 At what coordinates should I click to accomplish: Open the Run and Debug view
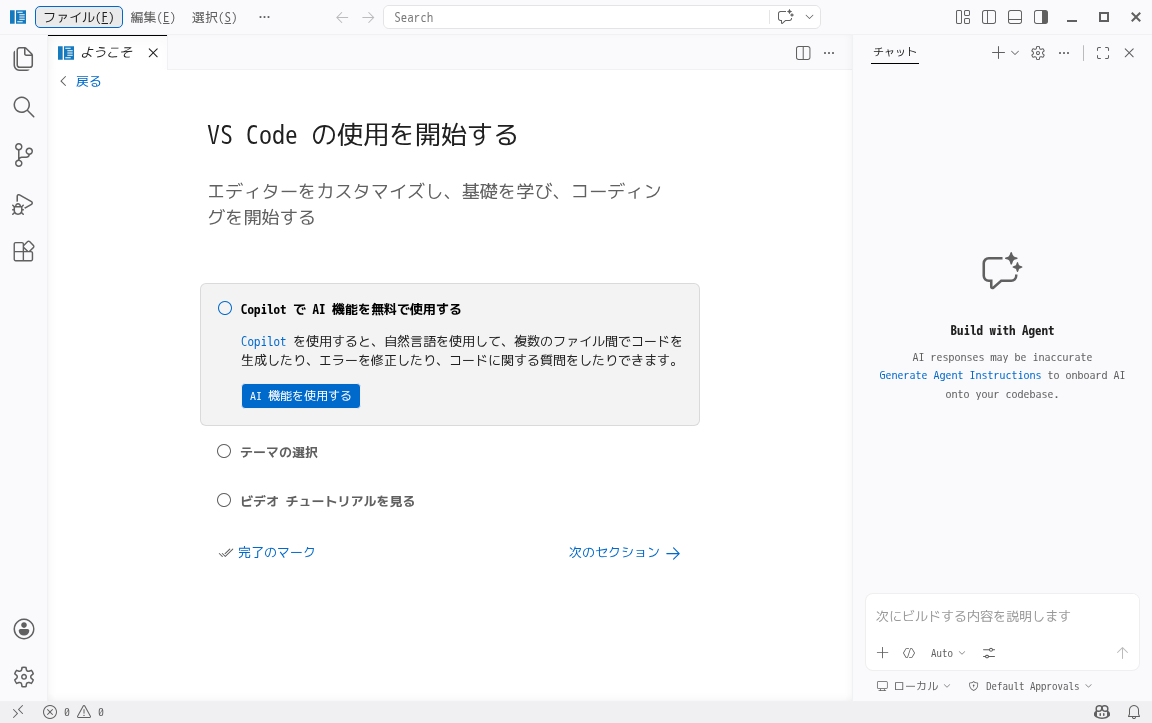tap(24, 204)
